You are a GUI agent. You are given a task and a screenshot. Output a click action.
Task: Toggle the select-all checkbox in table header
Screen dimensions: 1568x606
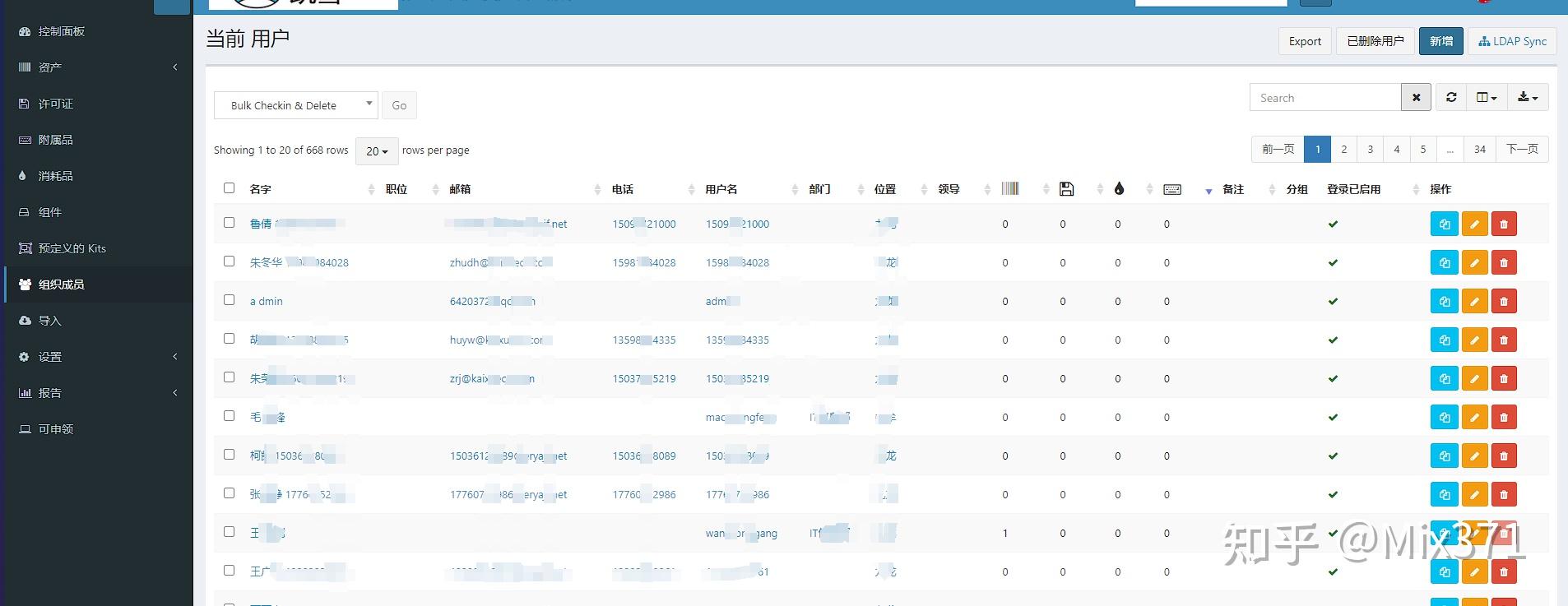tap(230, 188)
